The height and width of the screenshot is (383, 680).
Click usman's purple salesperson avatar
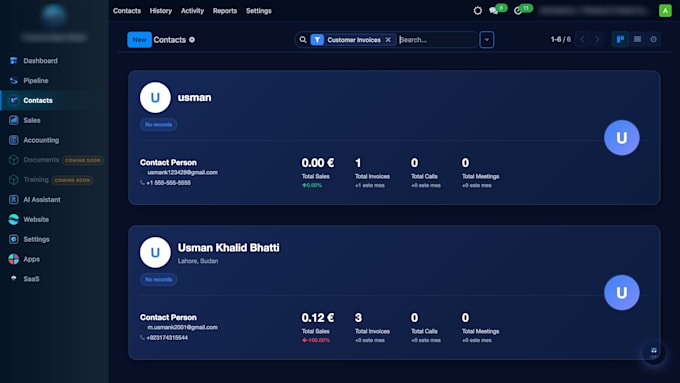[x=621, y=137]
